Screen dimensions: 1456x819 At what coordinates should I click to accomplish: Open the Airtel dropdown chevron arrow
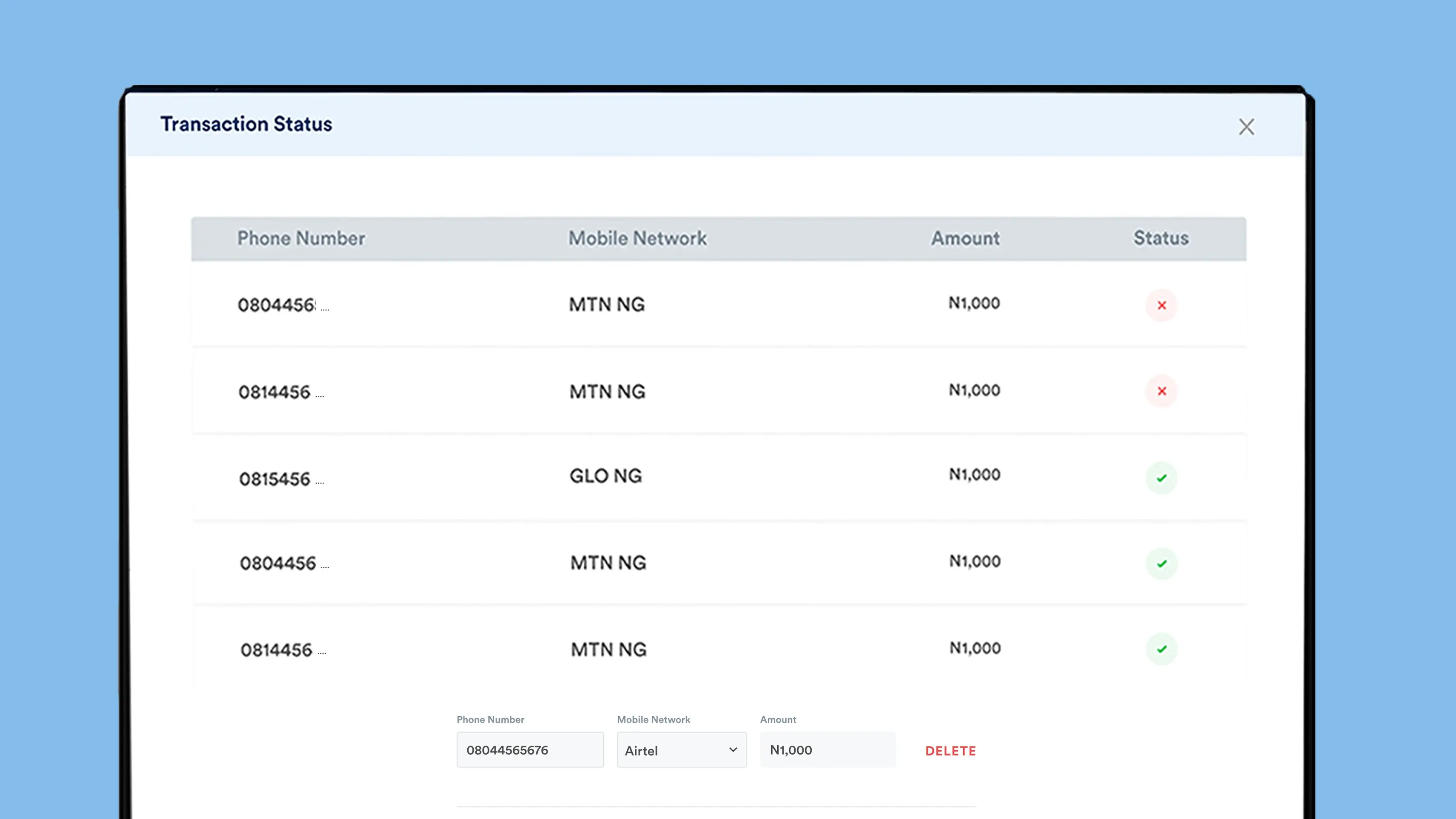coord(733,749)
